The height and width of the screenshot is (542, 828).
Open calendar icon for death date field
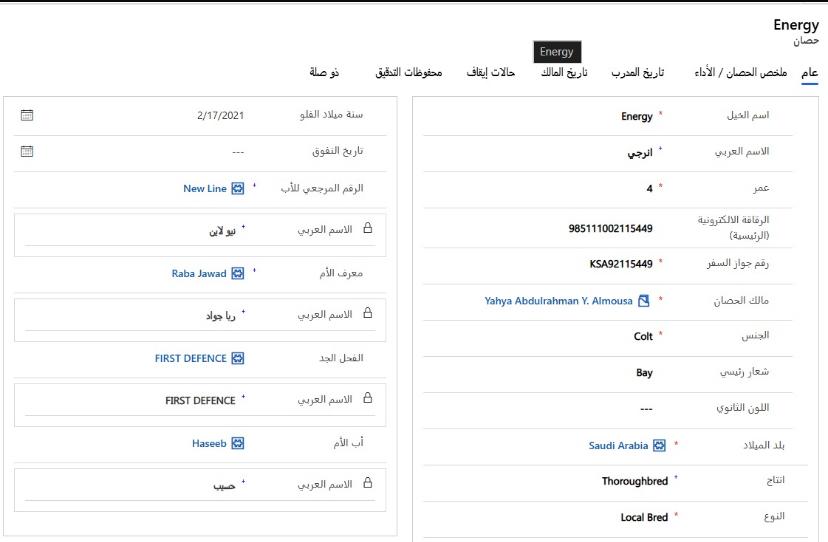(27, 151)
